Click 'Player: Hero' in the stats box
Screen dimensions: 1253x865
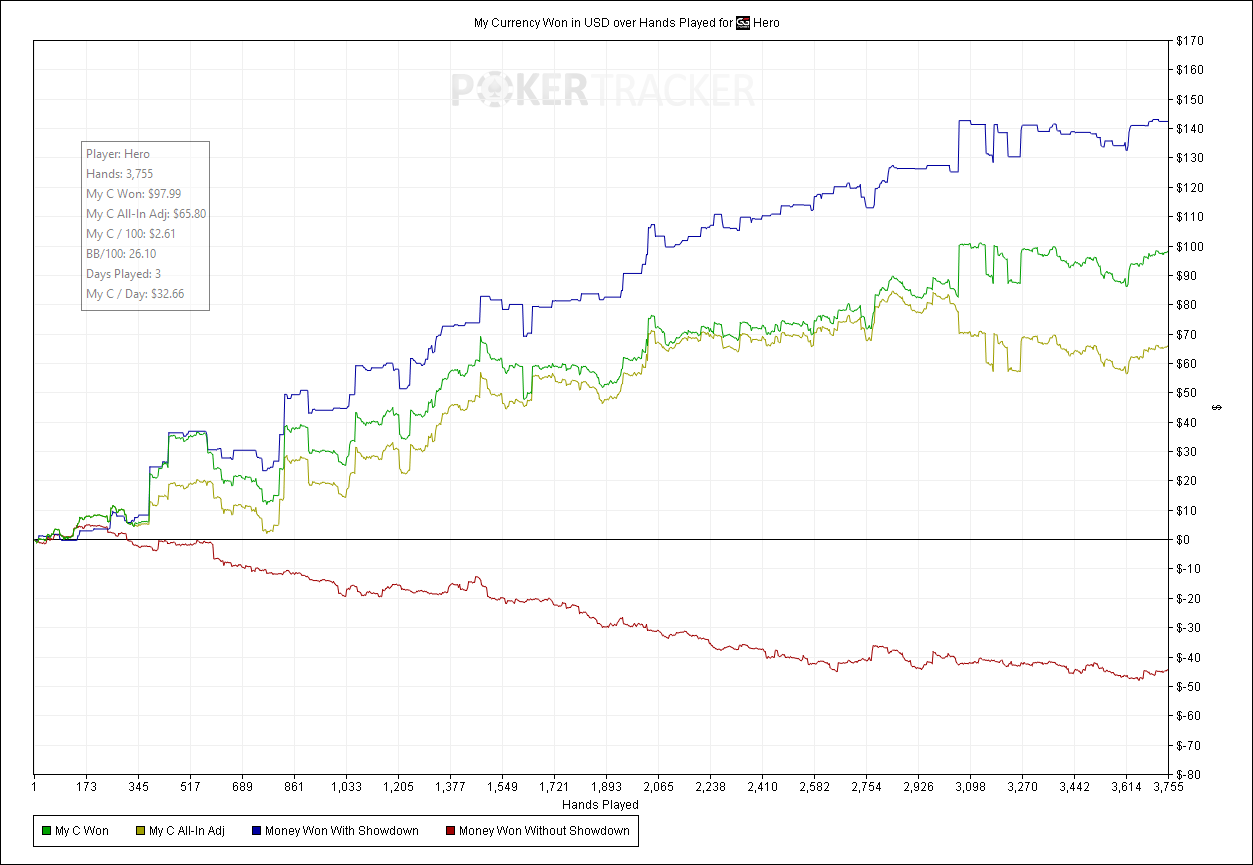pyautogui.click(x=118, y=154)
